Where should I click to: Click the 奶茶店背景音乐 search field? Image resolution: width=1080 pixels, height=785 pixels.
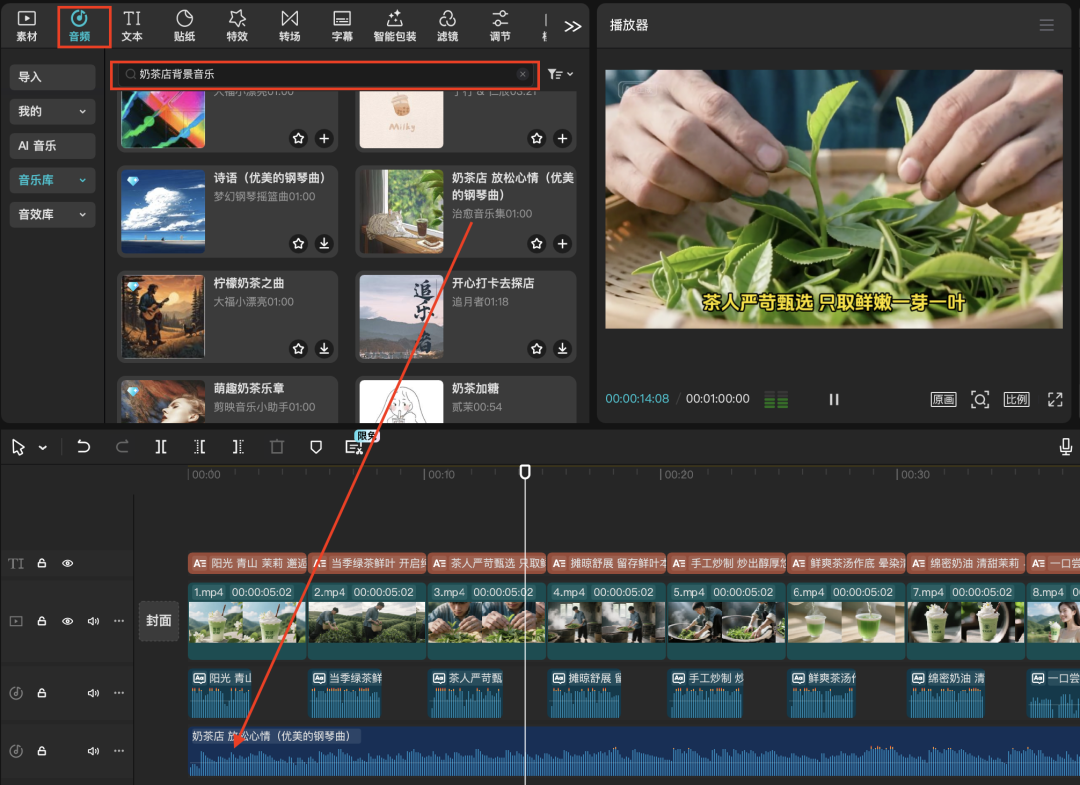320,74
